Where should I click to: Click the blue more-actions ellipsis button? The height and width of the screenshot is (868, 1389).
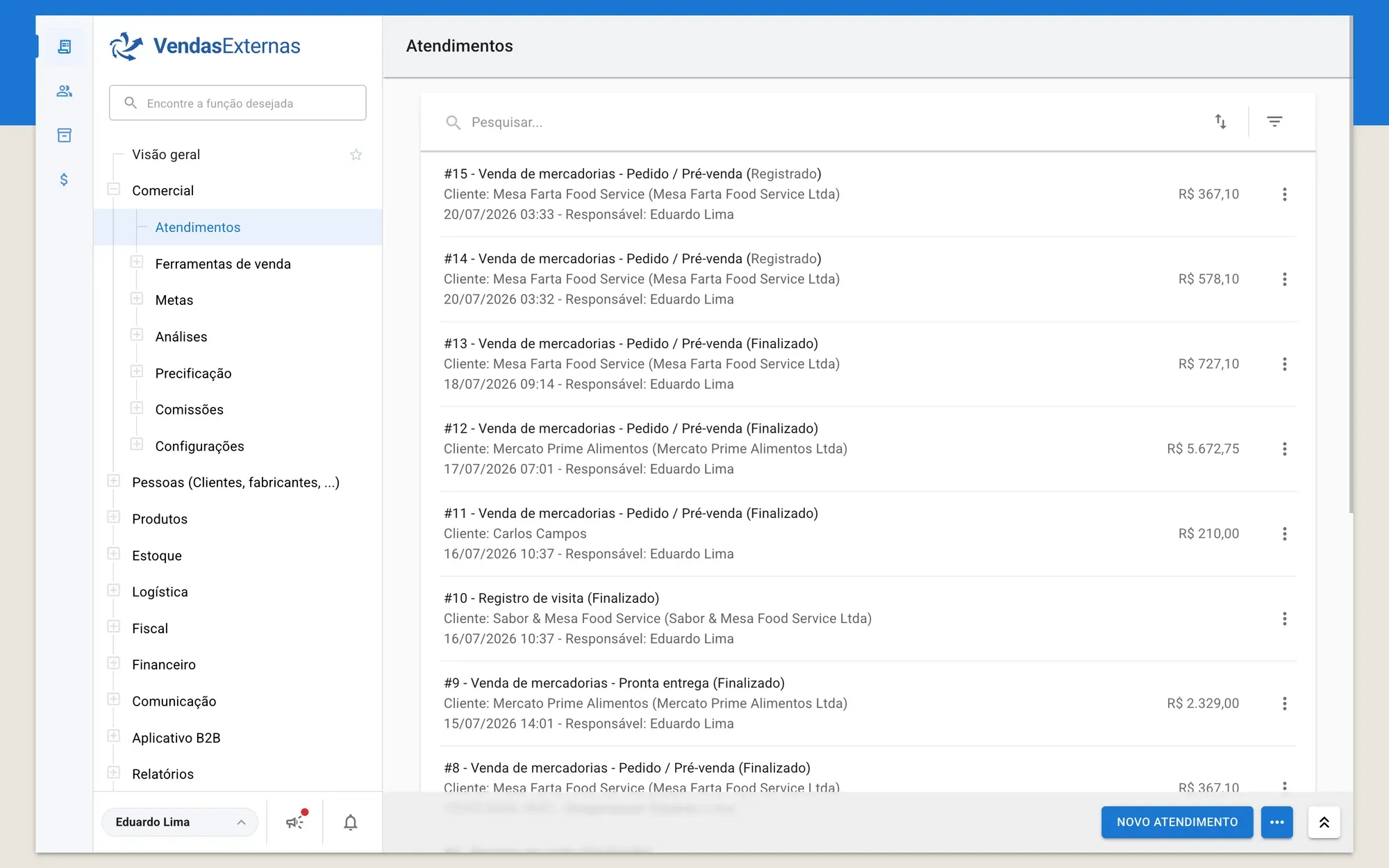click(x=1276, y=822)
